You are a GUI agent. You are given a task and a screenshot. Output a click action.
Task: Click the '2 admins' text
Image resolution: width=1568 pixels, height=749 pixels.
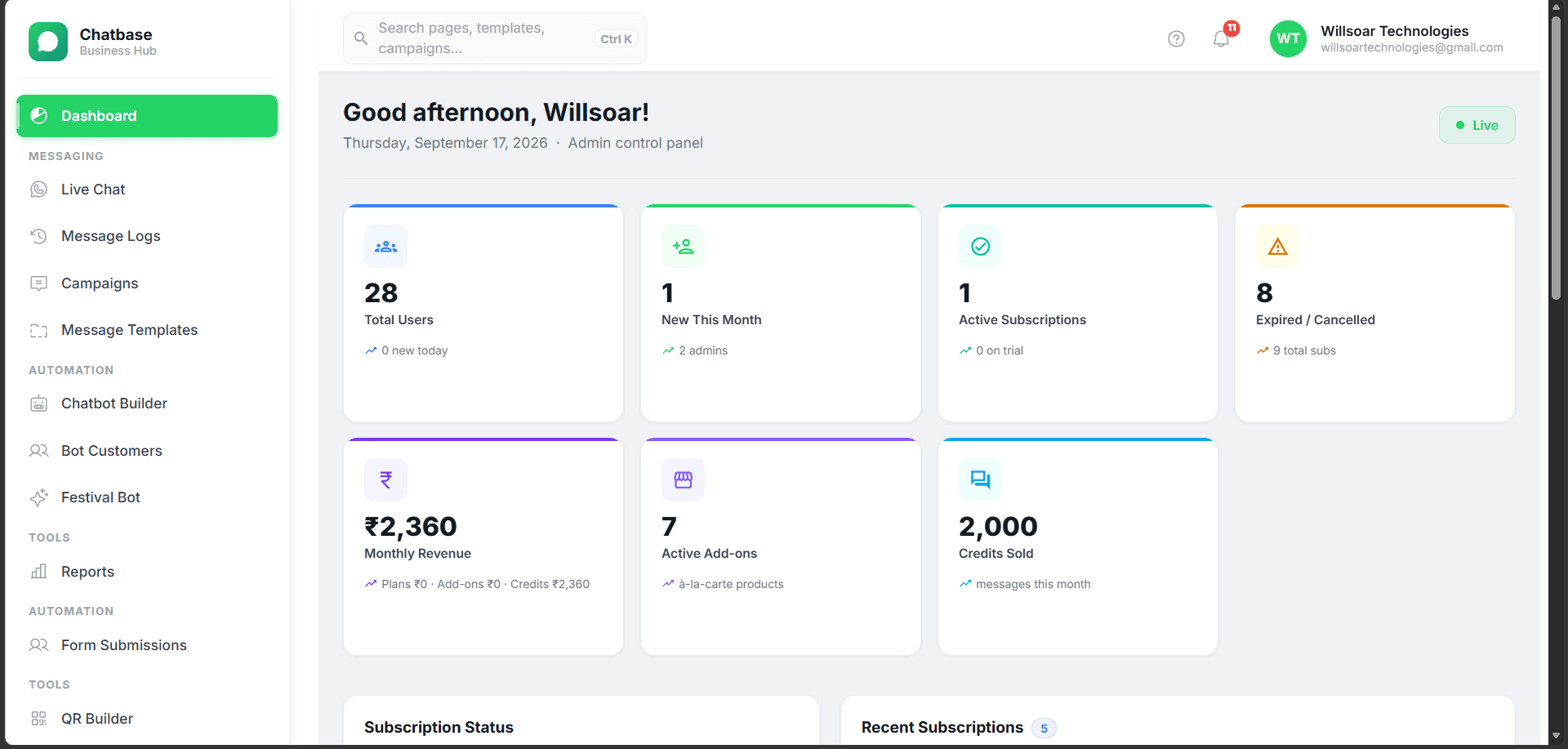[703, 350]
